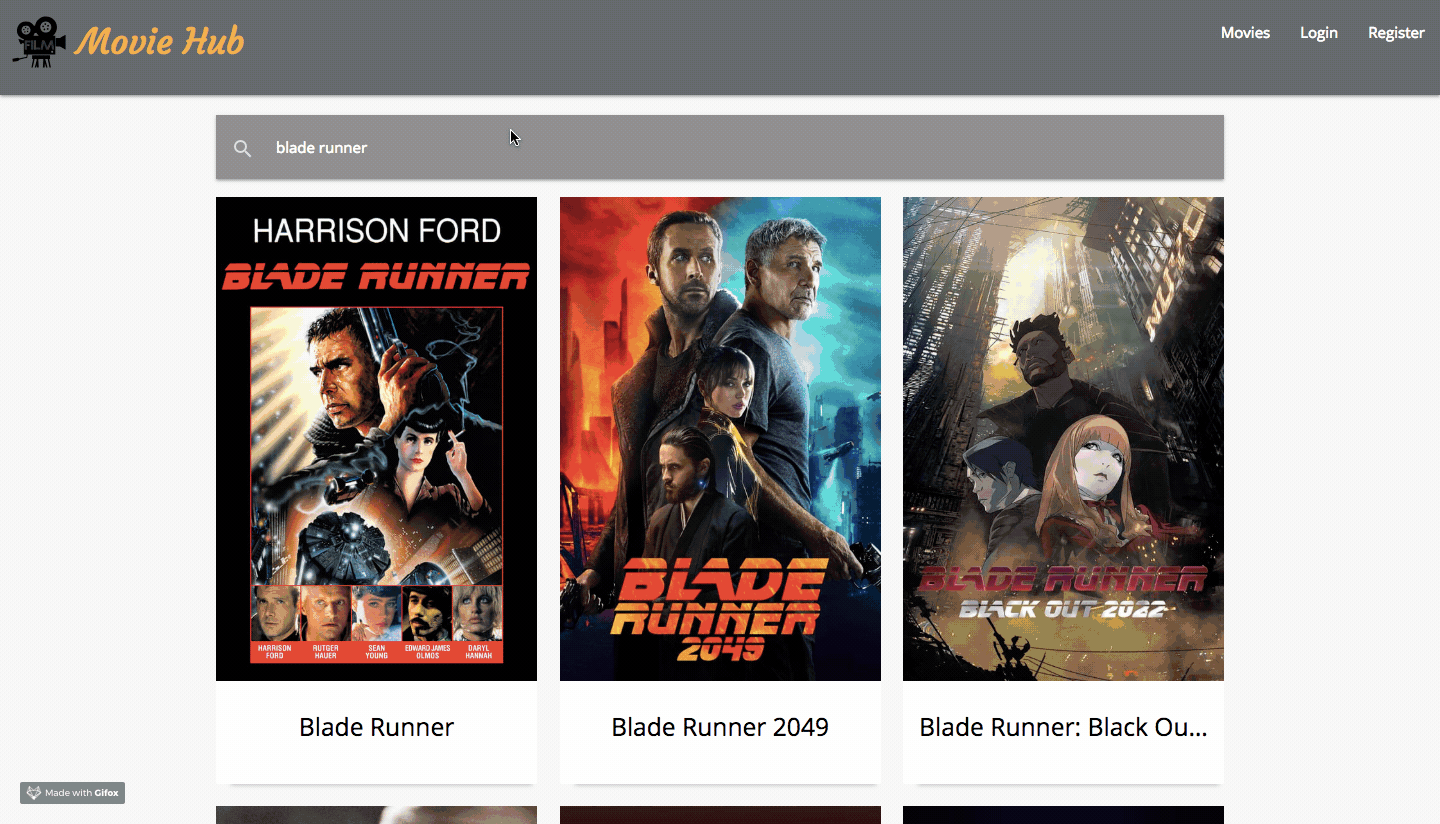
Task: Open the Movies page from navigation
Action: (1245, 33)
